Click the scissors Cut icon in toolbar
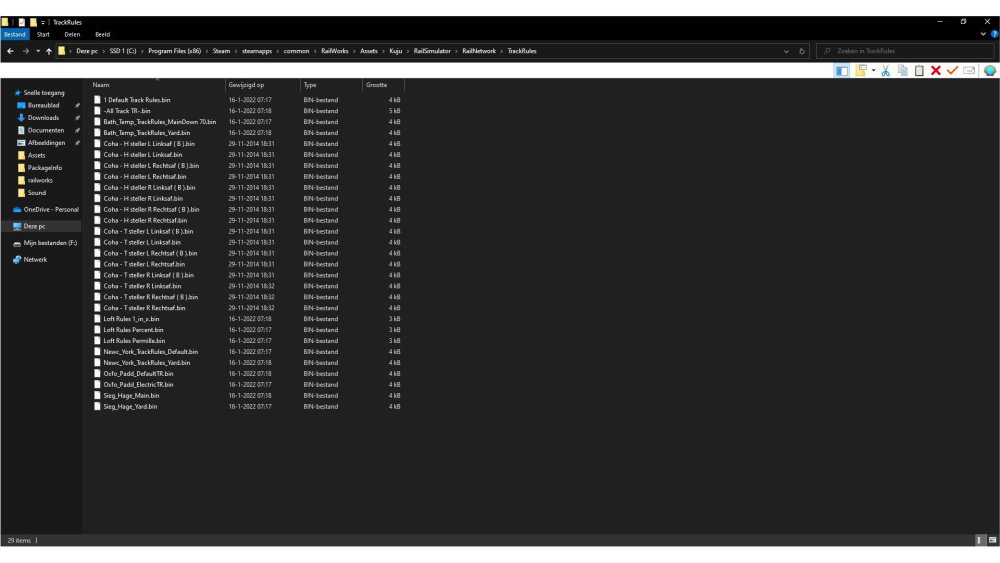Screen dimensions: 1000x563 (886, 70)
